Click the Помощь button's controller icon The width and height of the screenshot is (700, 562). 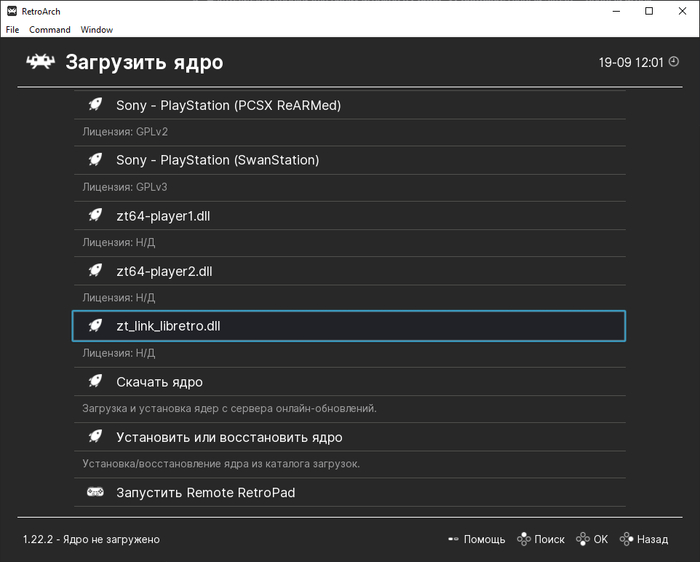pyautogui.click(x=453, y=539)
